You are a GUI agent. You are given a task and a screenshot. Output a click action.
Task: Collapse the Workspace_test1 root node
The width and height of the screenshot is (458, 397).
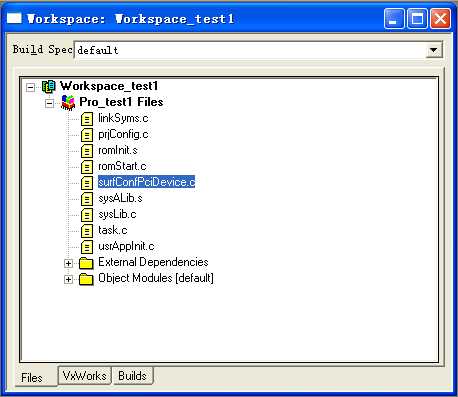30,87
